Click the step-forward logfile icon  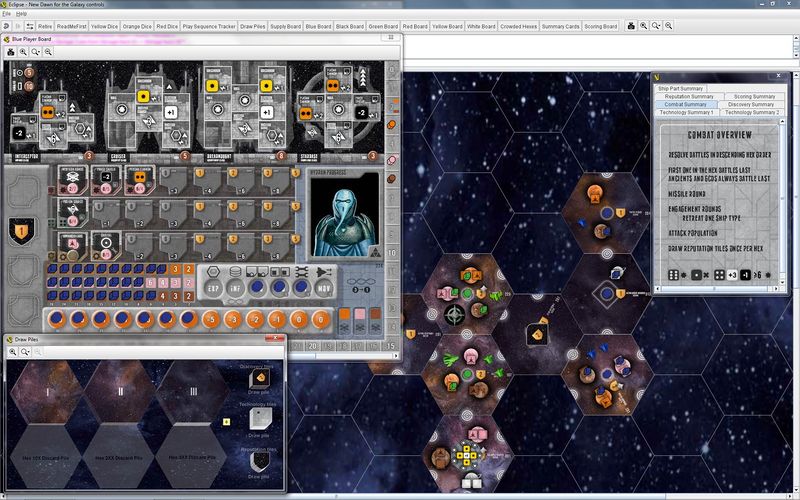pyautogui.click(x=18, y=26)
